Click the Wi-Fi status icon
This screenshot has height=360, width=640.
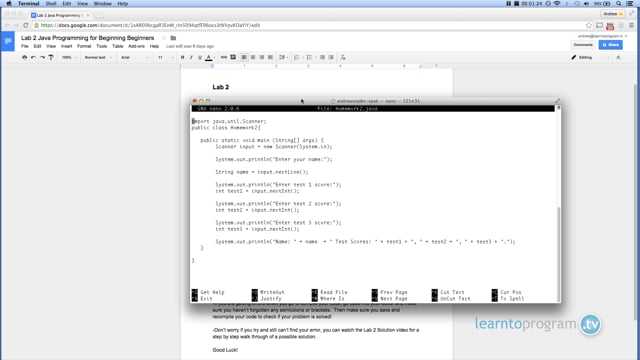(x=557, y=4)
